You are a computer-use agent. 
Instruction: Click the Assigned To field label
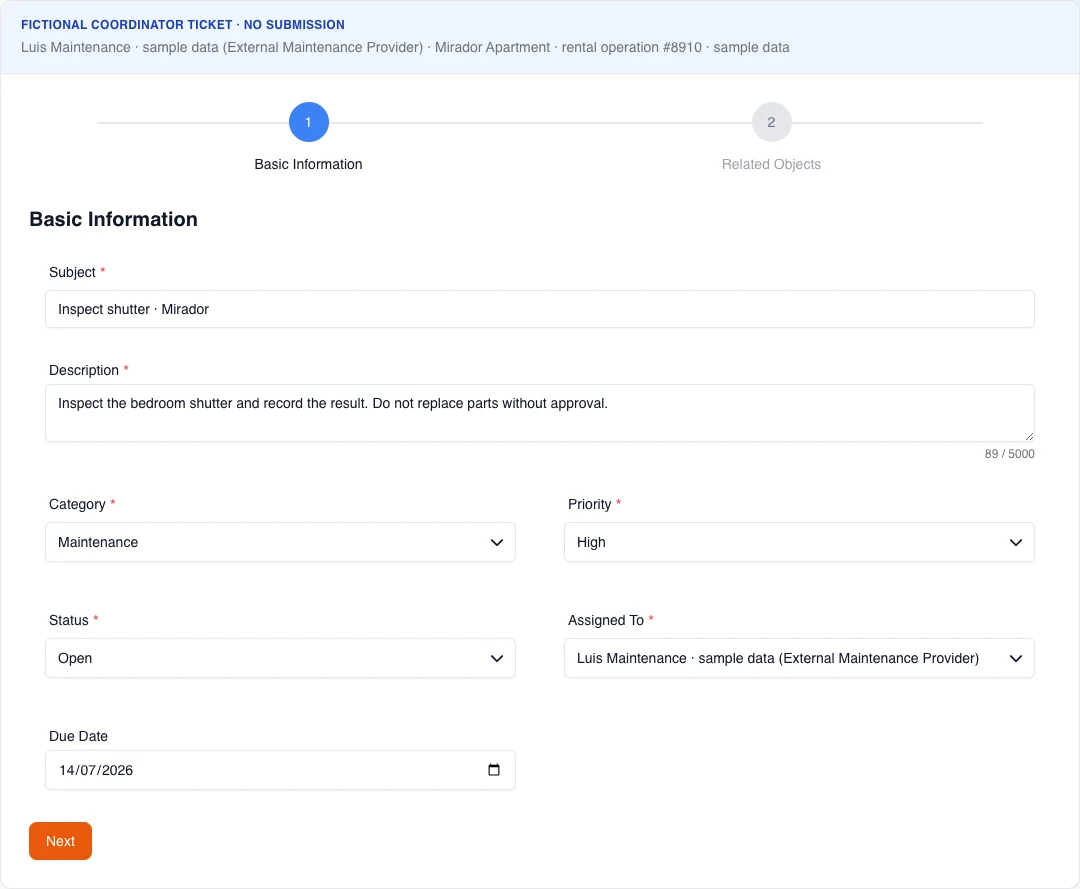click(606, 620)
